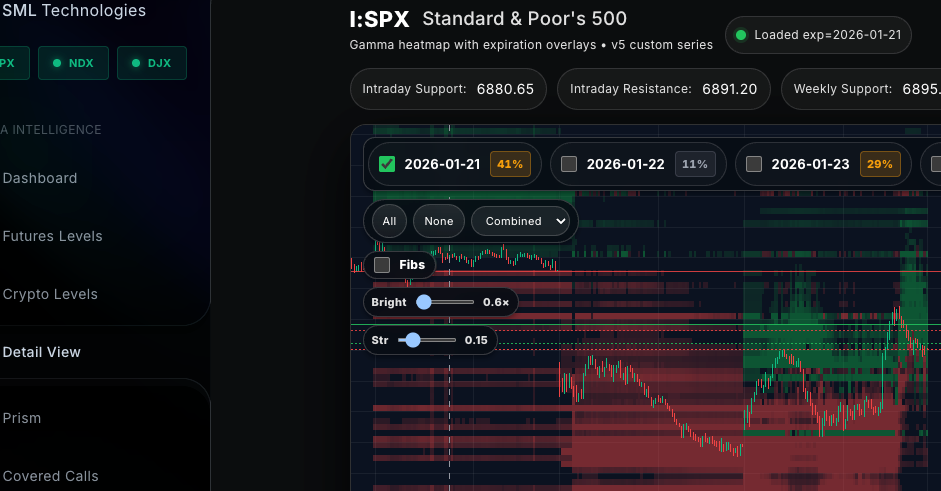Click the Standard & Poor's 500 title
941x491 pixels.
[x=525, y=19]
